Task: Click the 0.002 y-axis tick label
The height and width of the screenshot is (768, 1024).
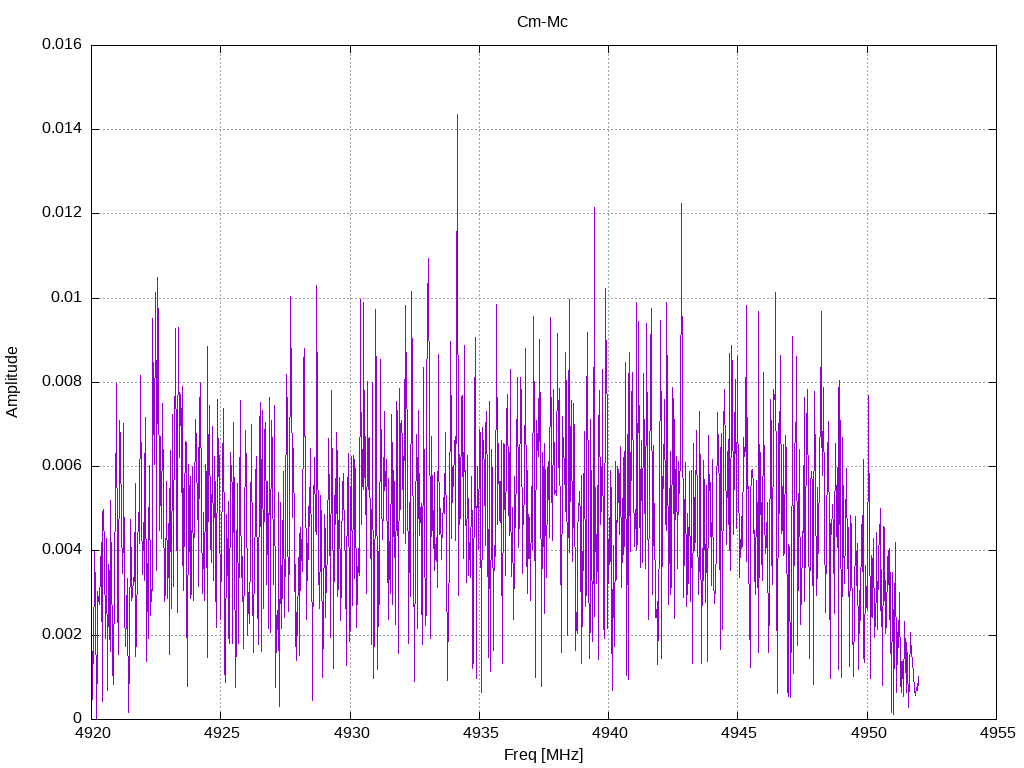Action: 62,635
